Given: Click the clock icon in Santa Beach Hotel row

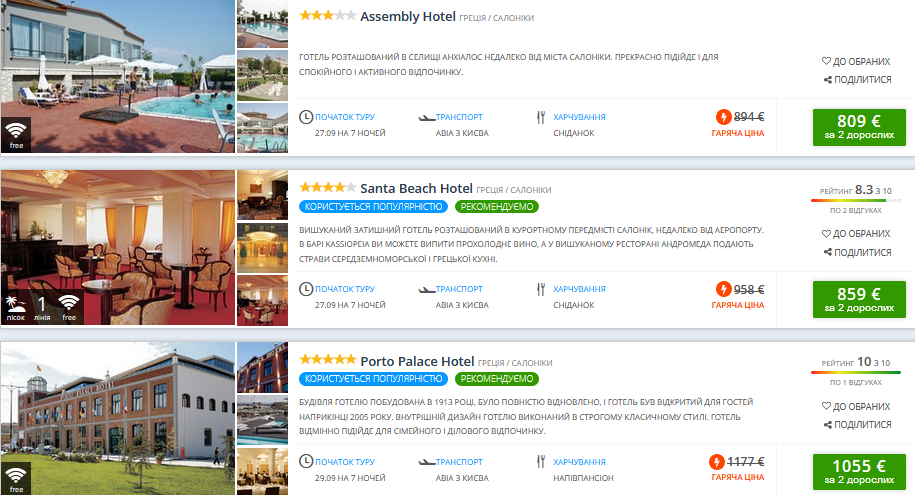Looking at the screenshot, I should [306, 289].
